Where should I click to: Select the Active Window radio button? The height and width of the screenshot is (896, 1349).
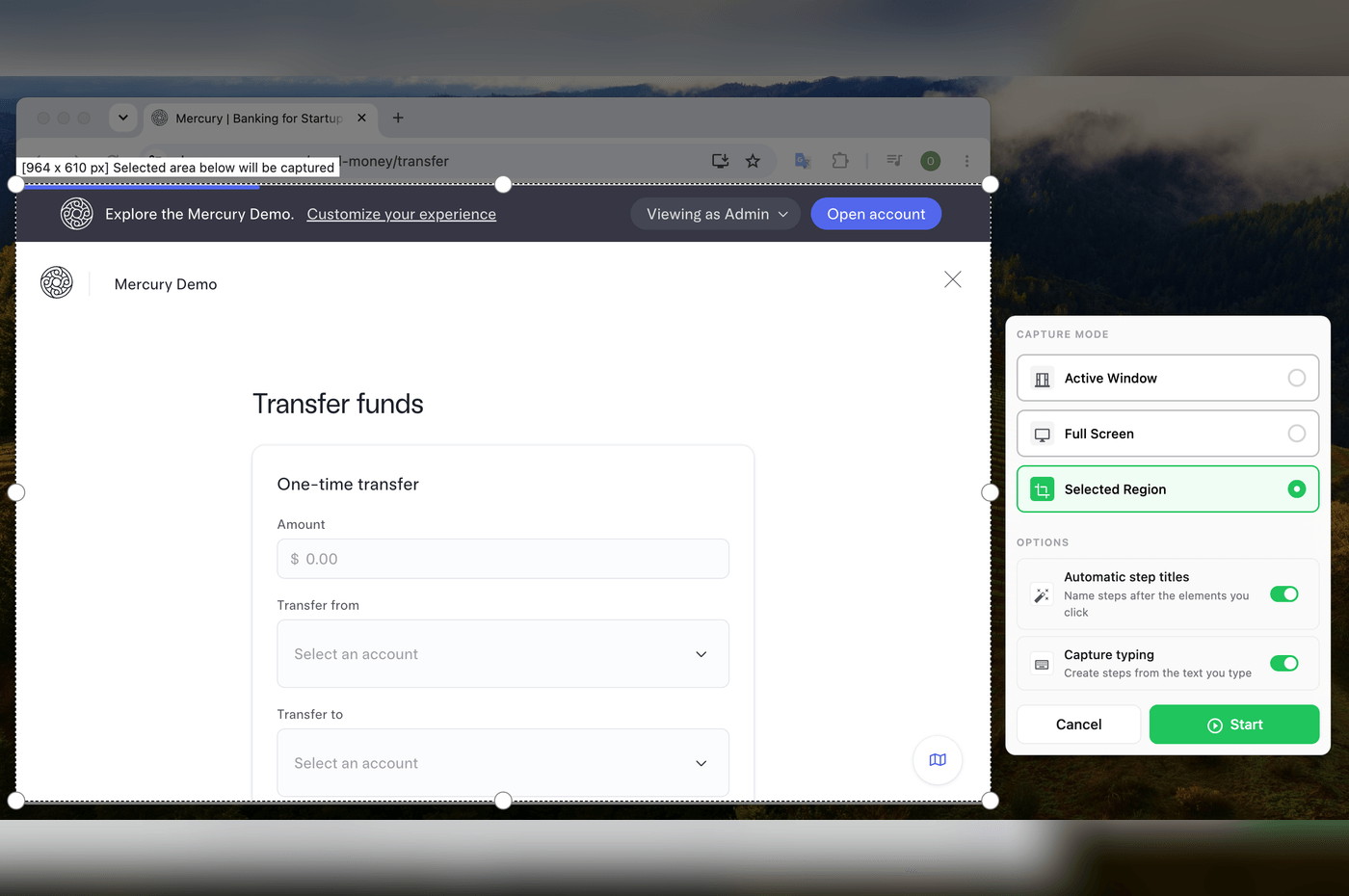pyautogui.click(x=1297, y=378)
